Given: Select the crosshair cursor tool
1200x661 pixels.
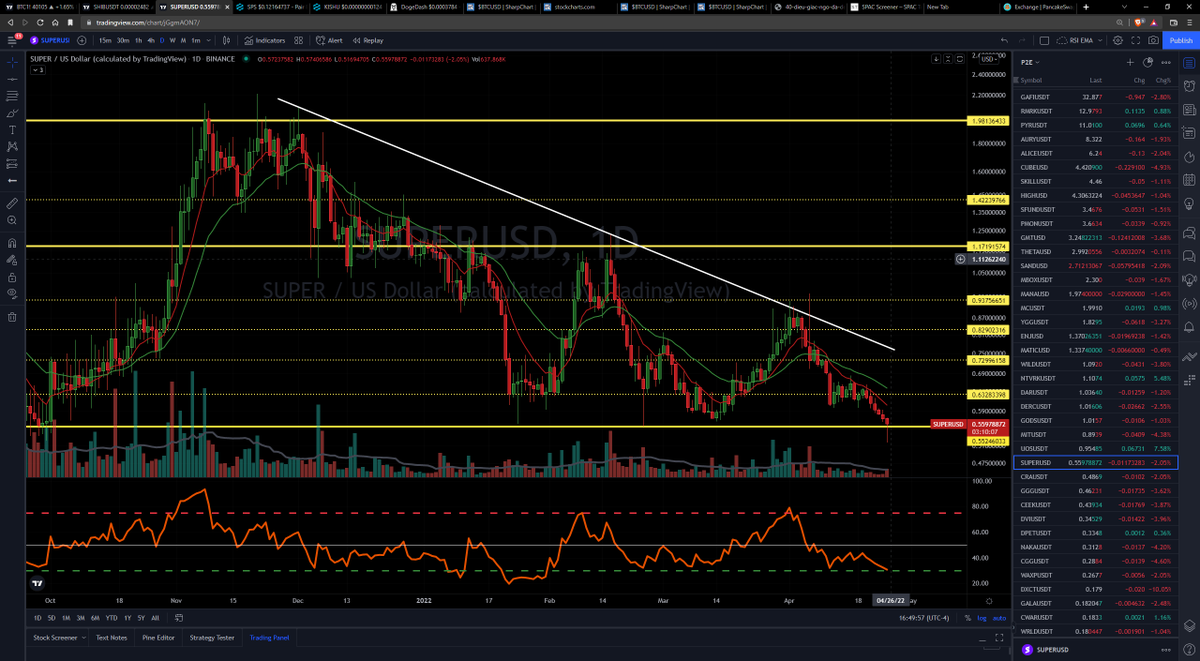Looking at the screenshot, I should (11, 61).
